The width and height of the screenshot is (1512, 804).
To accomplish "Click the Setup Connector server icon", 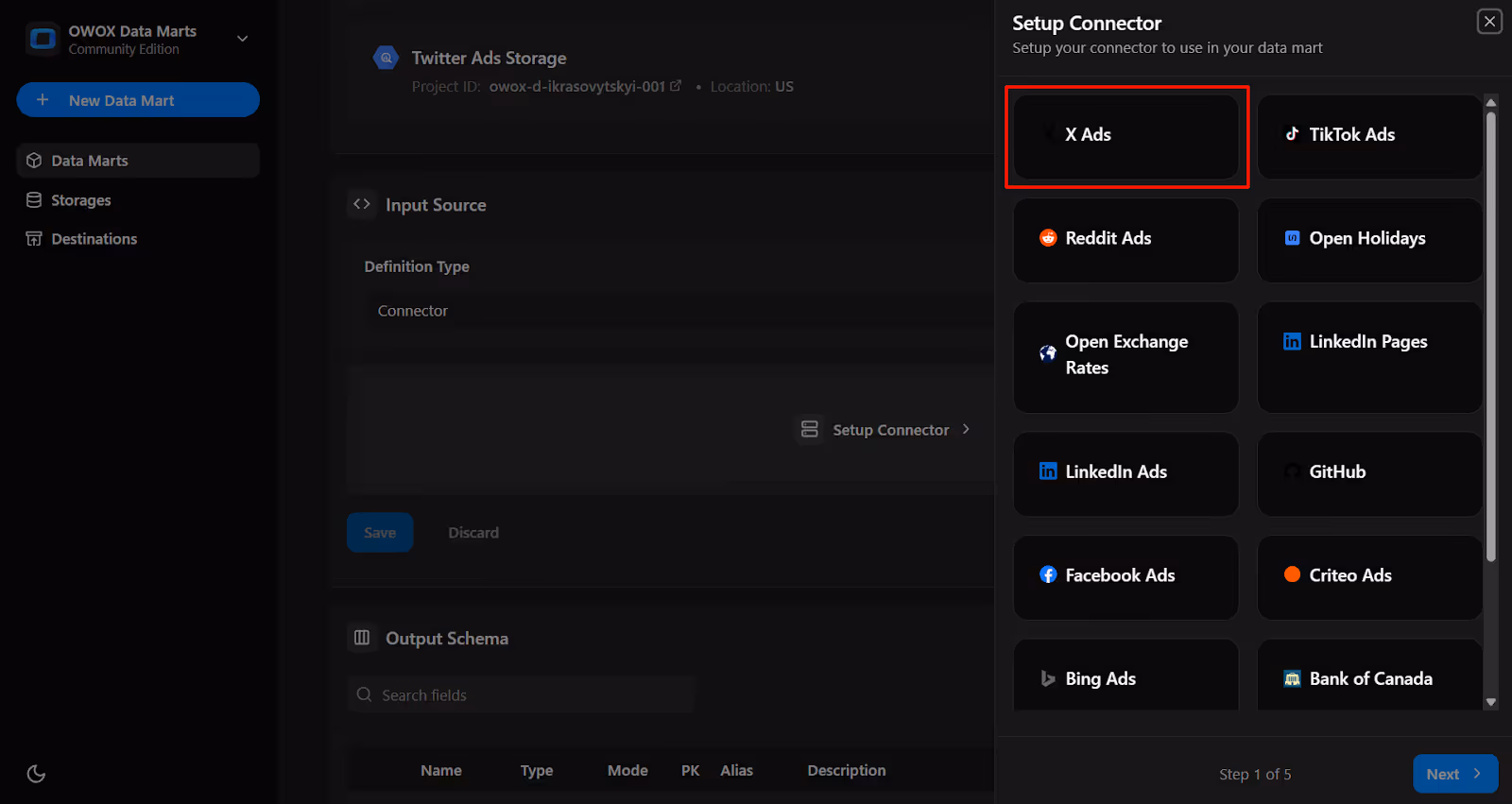I will [810, 430].
